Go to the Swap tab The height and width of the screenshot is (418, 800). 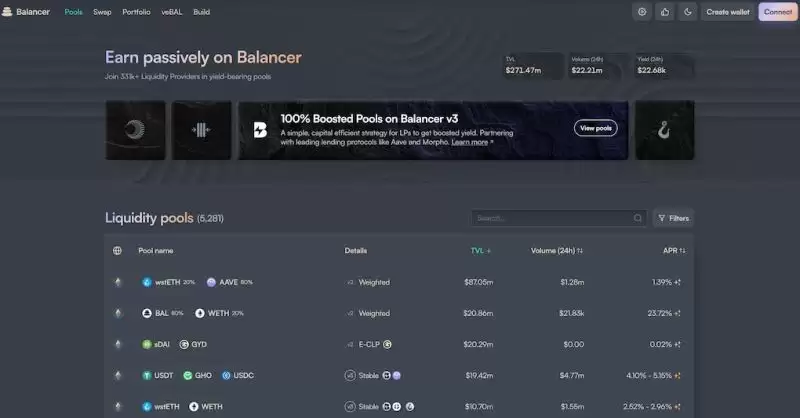pos(102,12)
